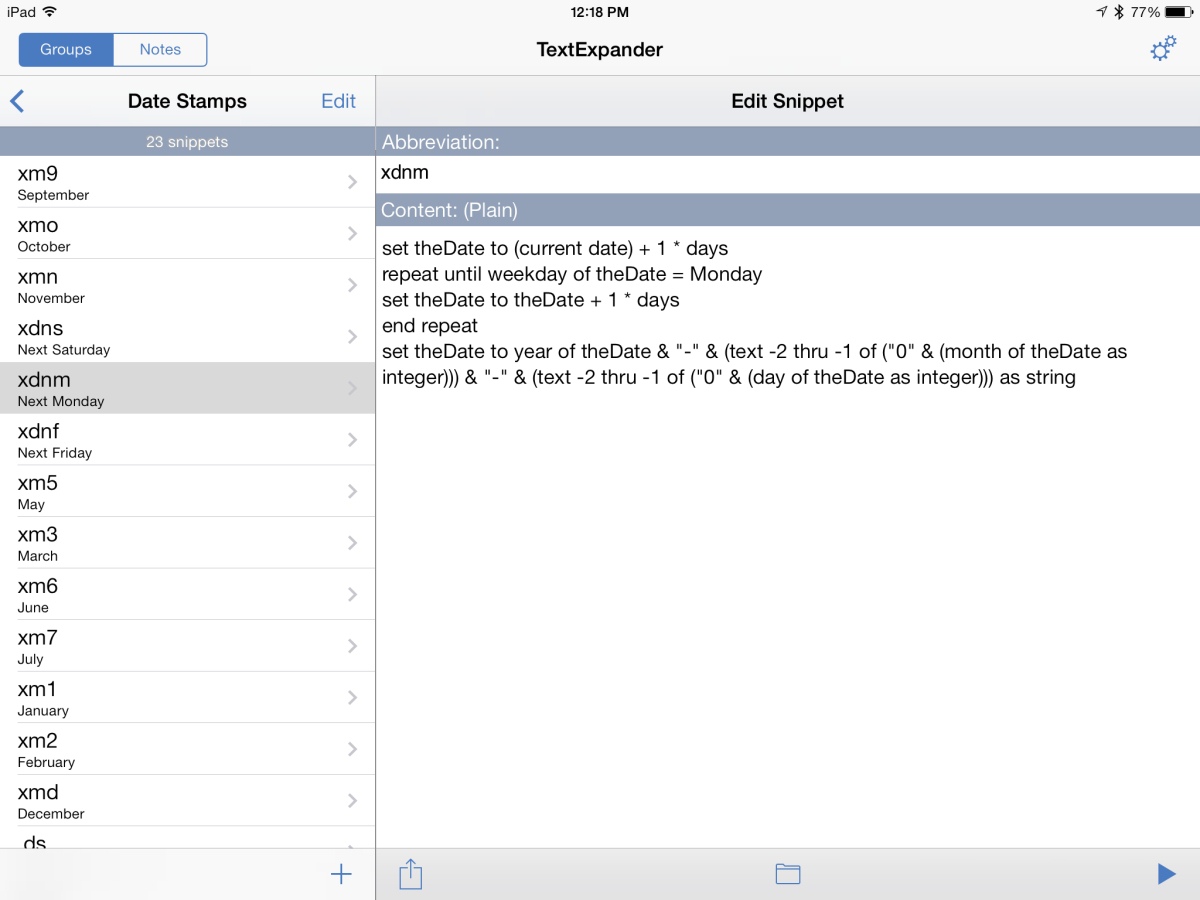Edit the Abbreviation field containing xdnm
This screenshot has width=1200, height=900.
[788, 173]
